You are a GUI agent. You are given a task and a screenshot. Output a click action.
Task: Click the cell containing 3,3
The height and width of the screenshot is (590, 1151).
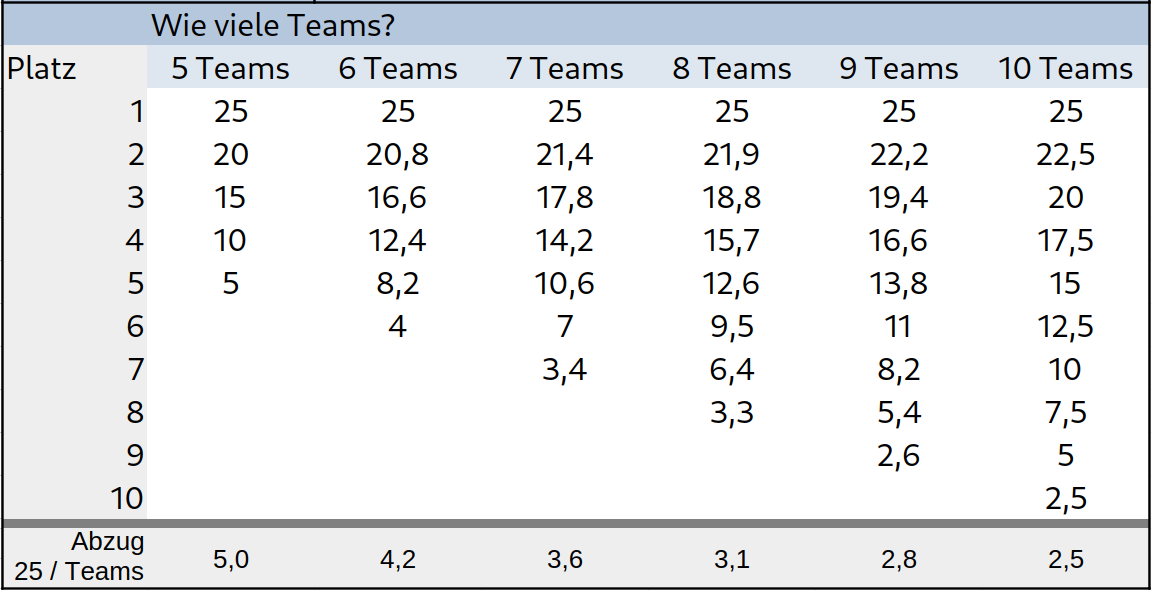tap(732, 412)
